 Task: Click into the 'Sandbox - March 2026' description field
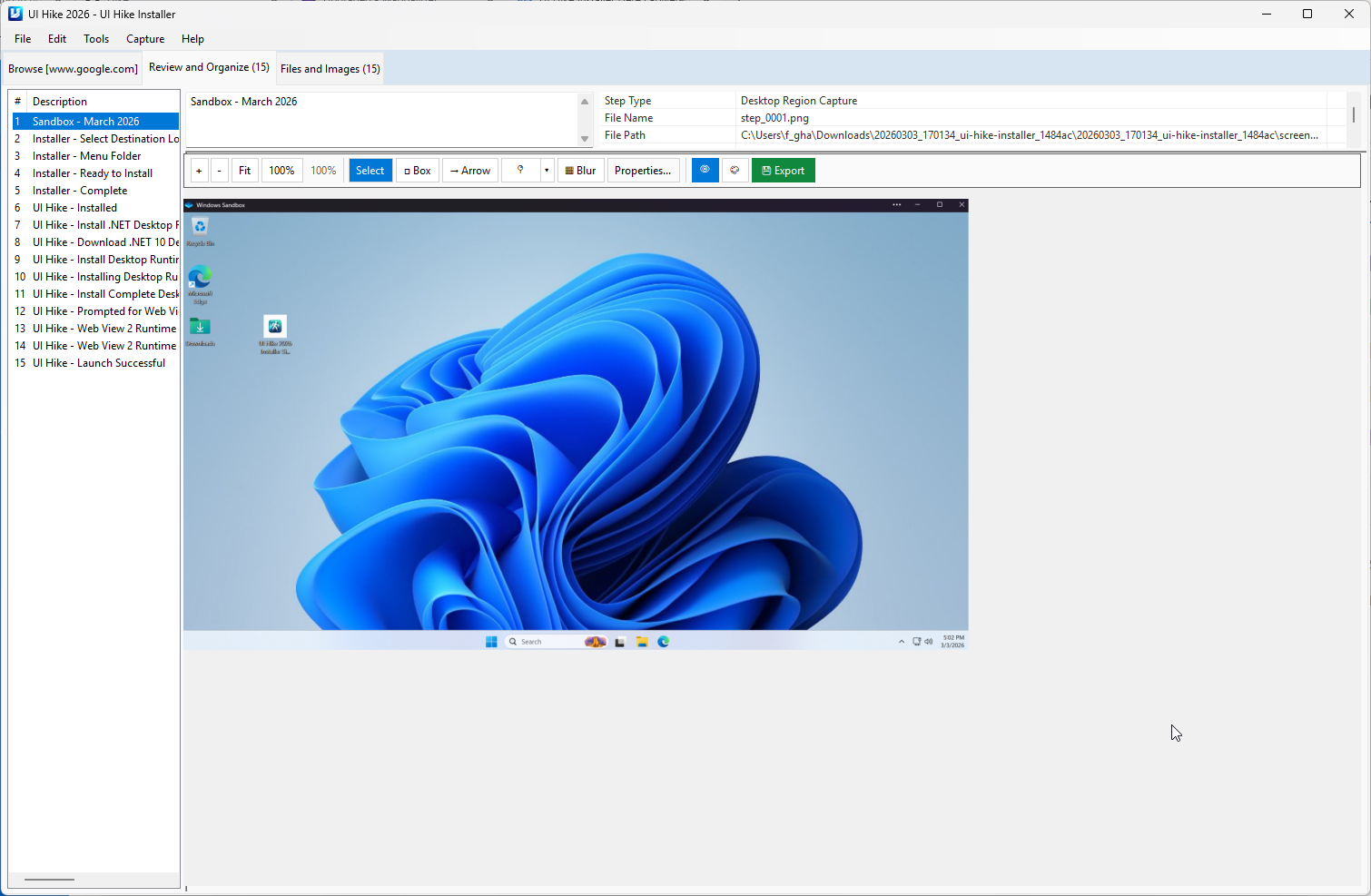381,119
